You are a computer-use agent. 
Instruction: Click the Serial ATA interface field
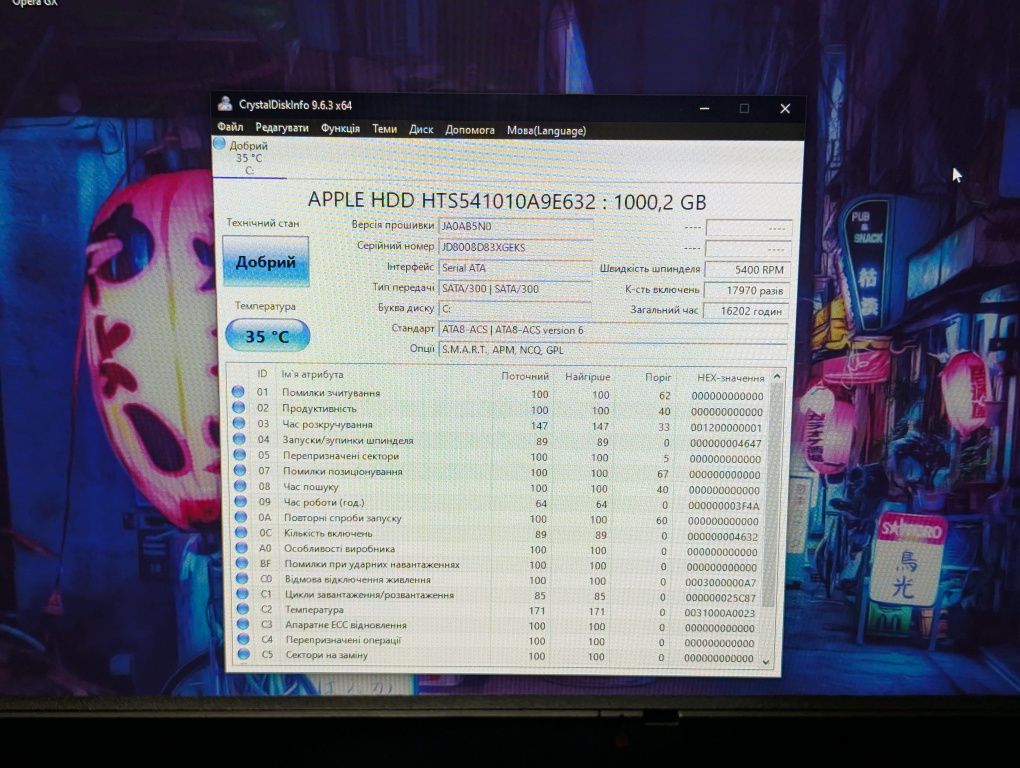pyautogui.click(x=515, y=268)
